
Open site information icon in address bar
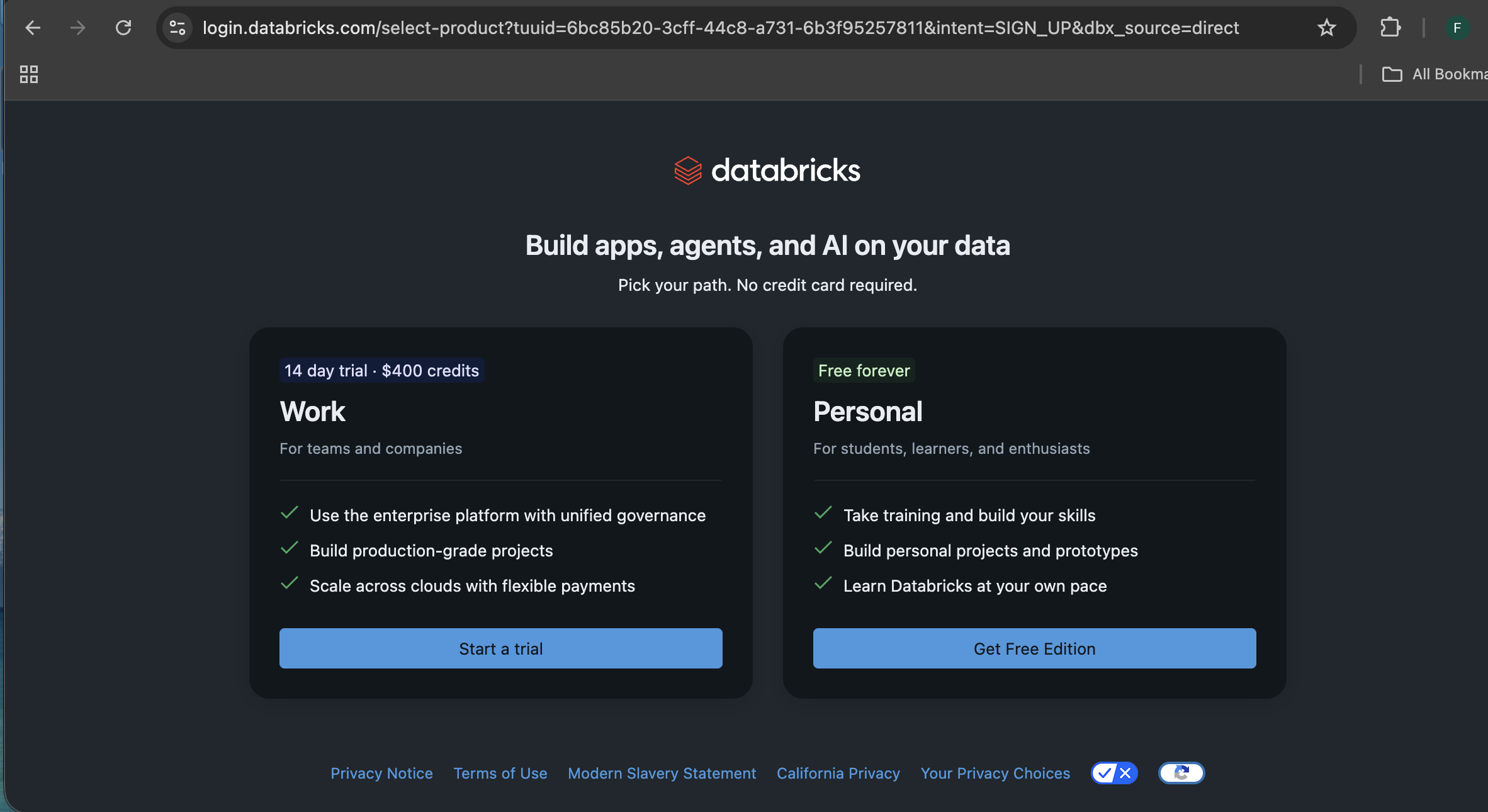(x=178, y=28)
